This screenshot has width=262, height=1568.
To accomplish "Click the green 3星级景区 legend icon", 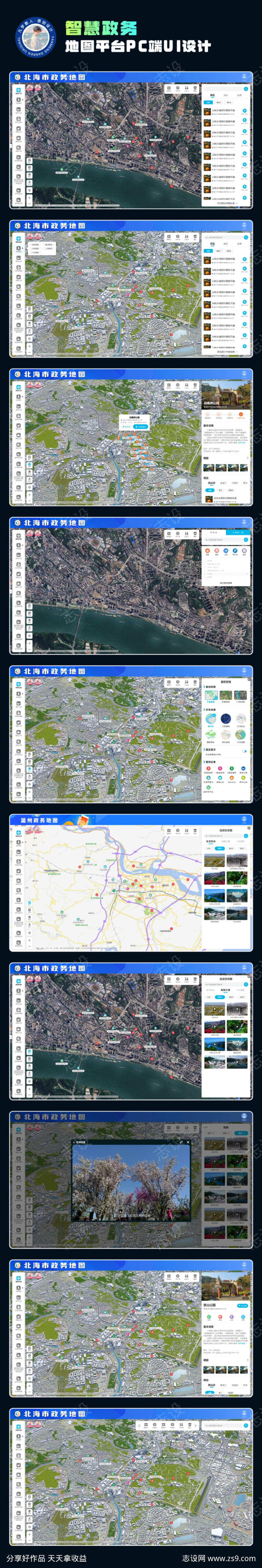I will point(232,768).
